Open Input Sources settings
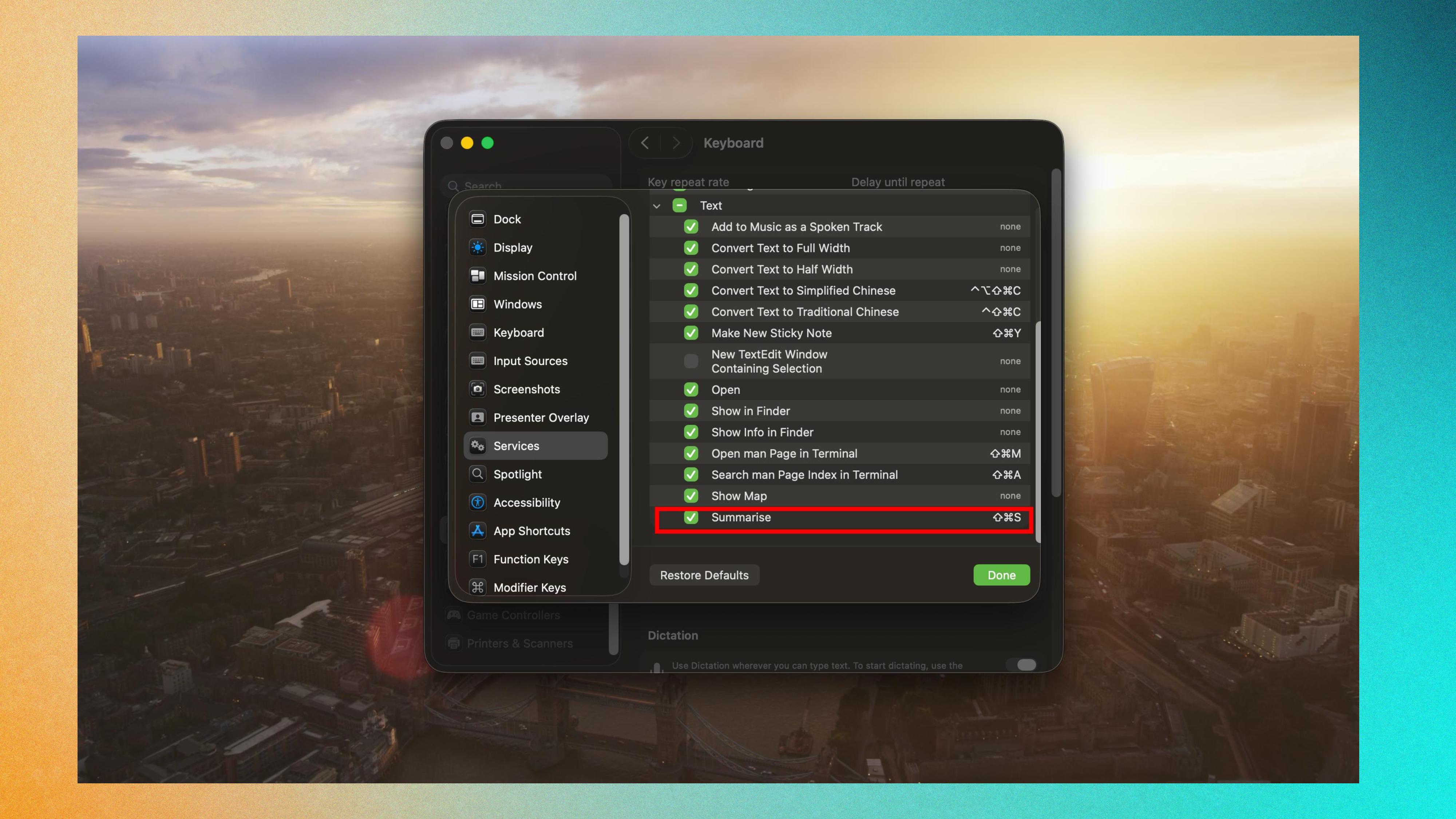This screenshot has width=1456, height=819. 478,361
